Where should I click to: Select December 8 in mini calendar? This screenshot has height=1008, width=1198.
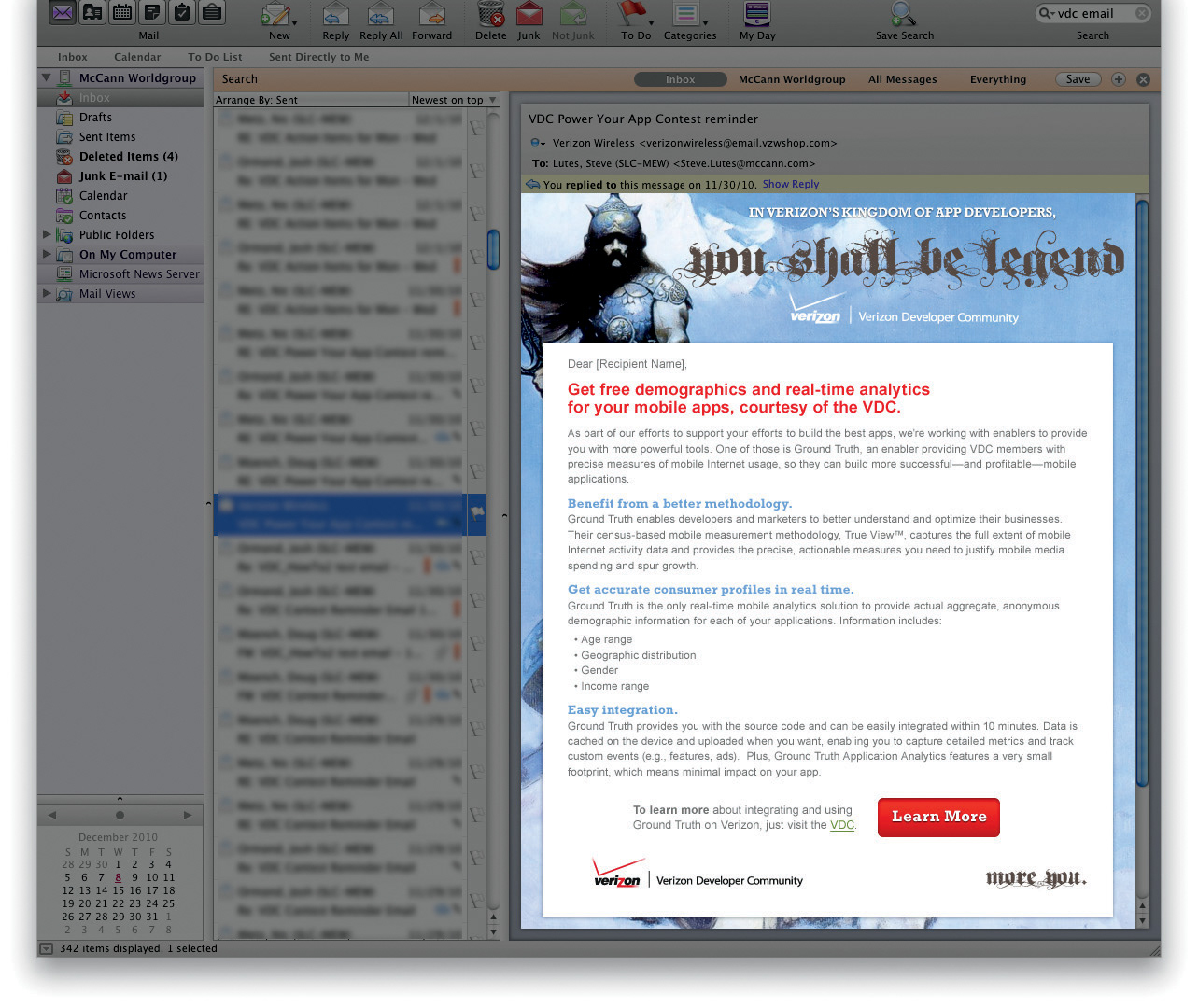118,877
